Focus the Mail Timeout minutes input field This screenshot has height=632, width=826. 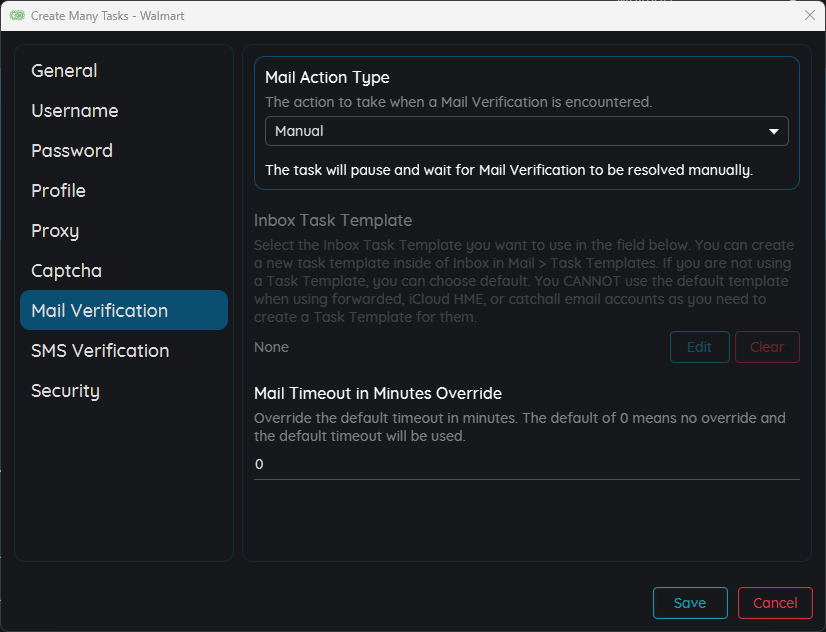(526, 465)
